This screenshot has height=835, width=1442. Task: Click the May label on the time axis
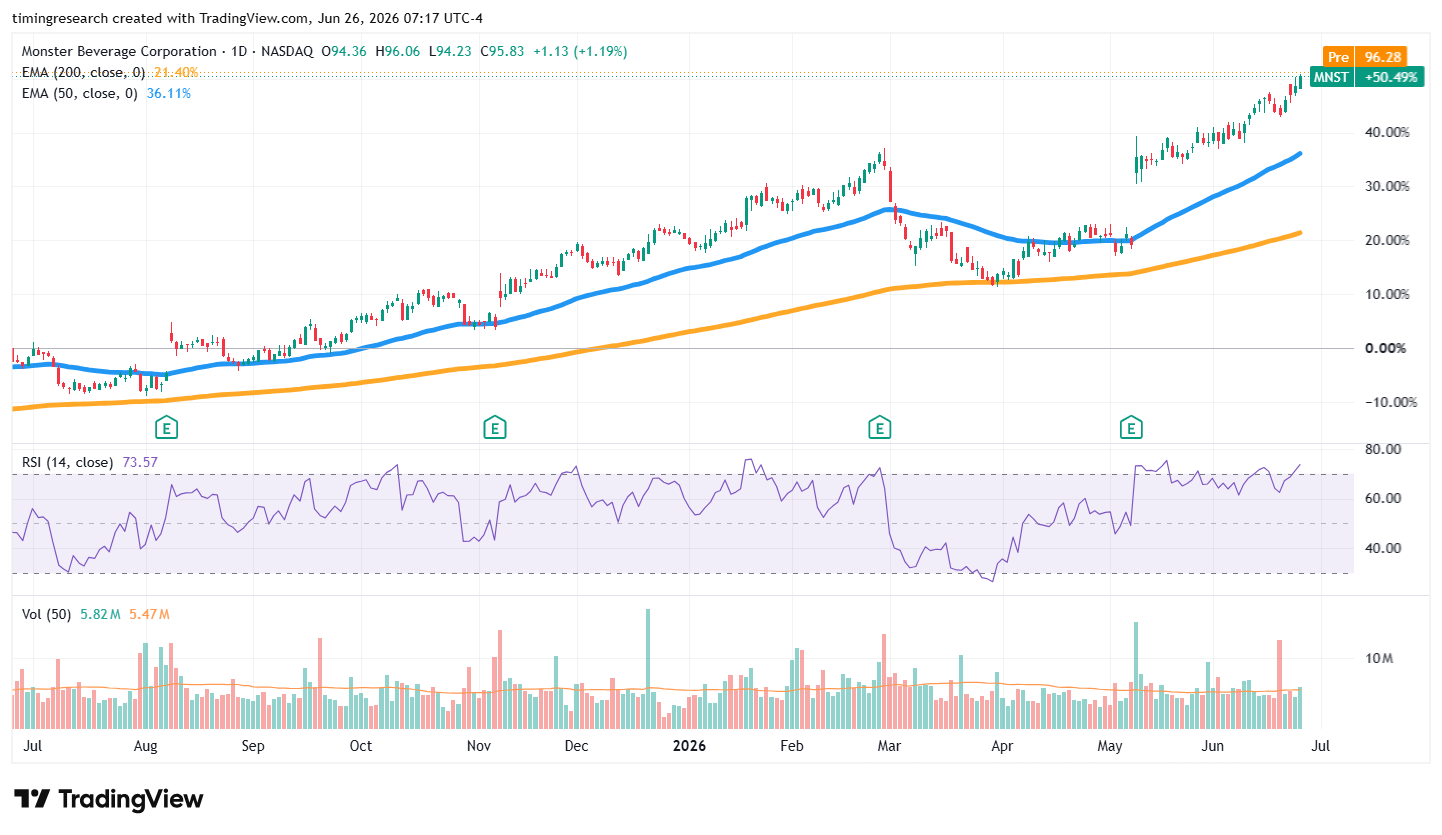click(x=1109, y=746)
